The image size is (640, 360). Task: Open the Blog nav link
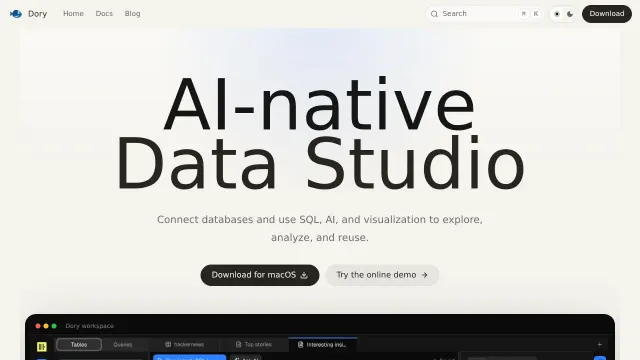point(132,13)
